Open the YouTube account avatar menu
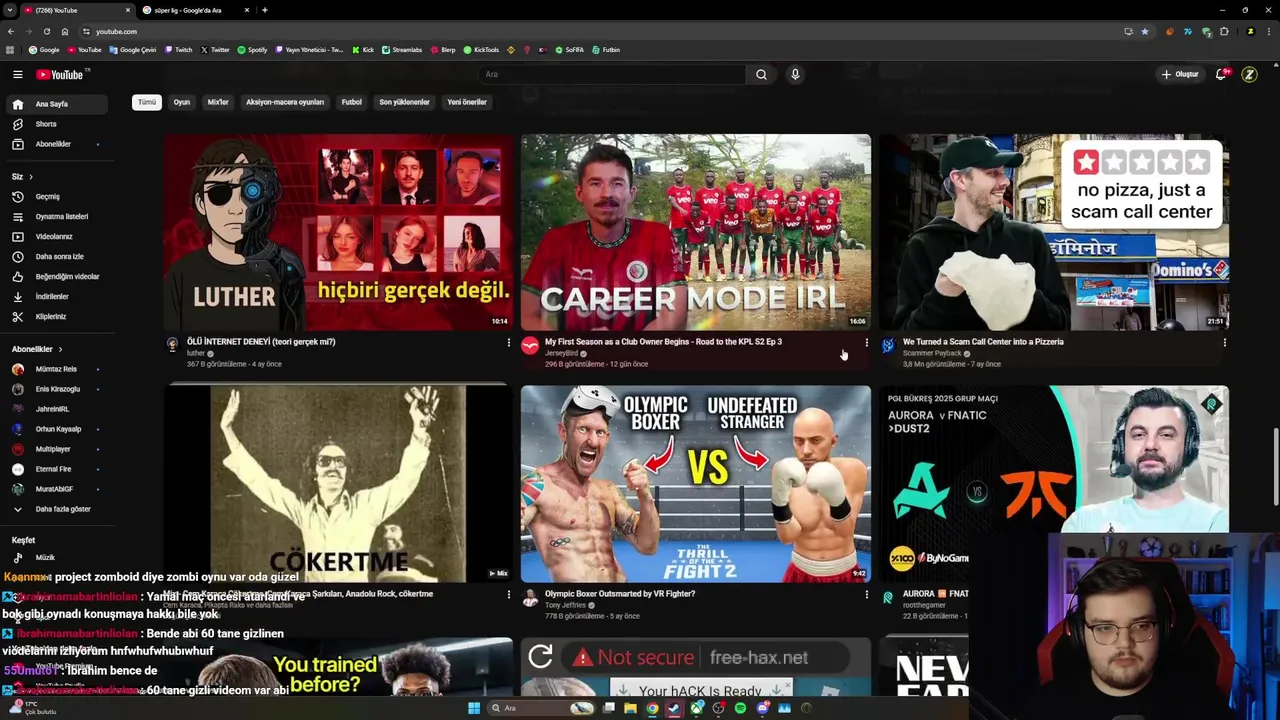 coord(1249,74)
